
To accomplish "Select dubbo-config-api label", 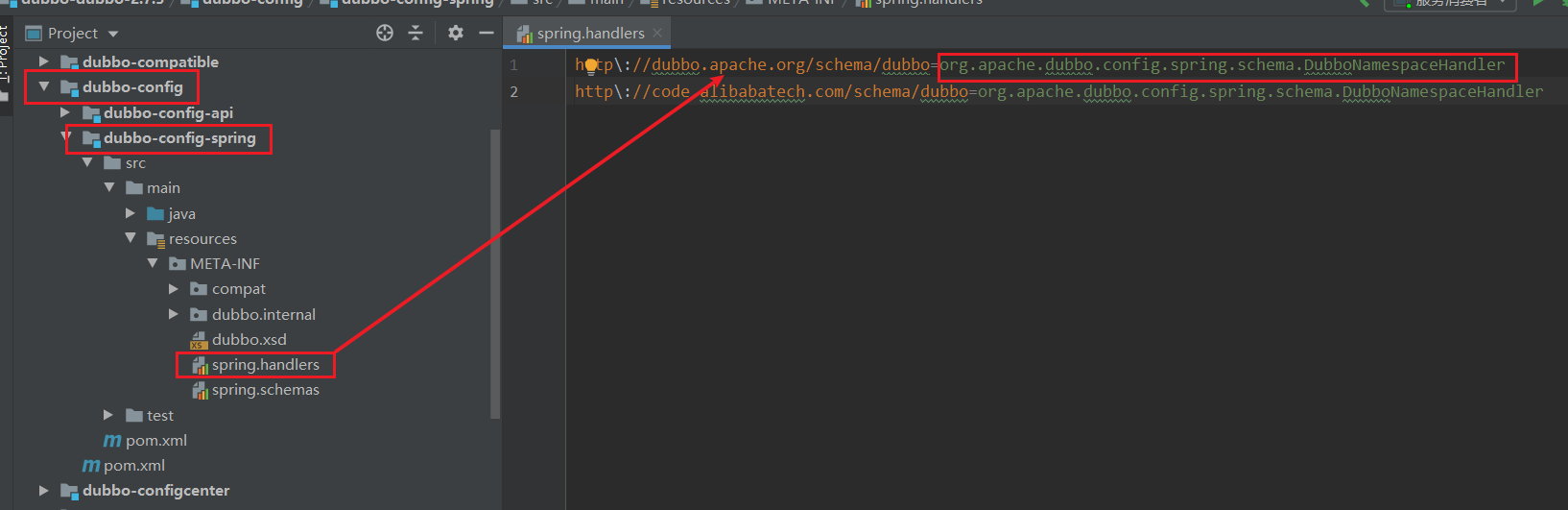I will pyautogui.click(x=169, y=112).
